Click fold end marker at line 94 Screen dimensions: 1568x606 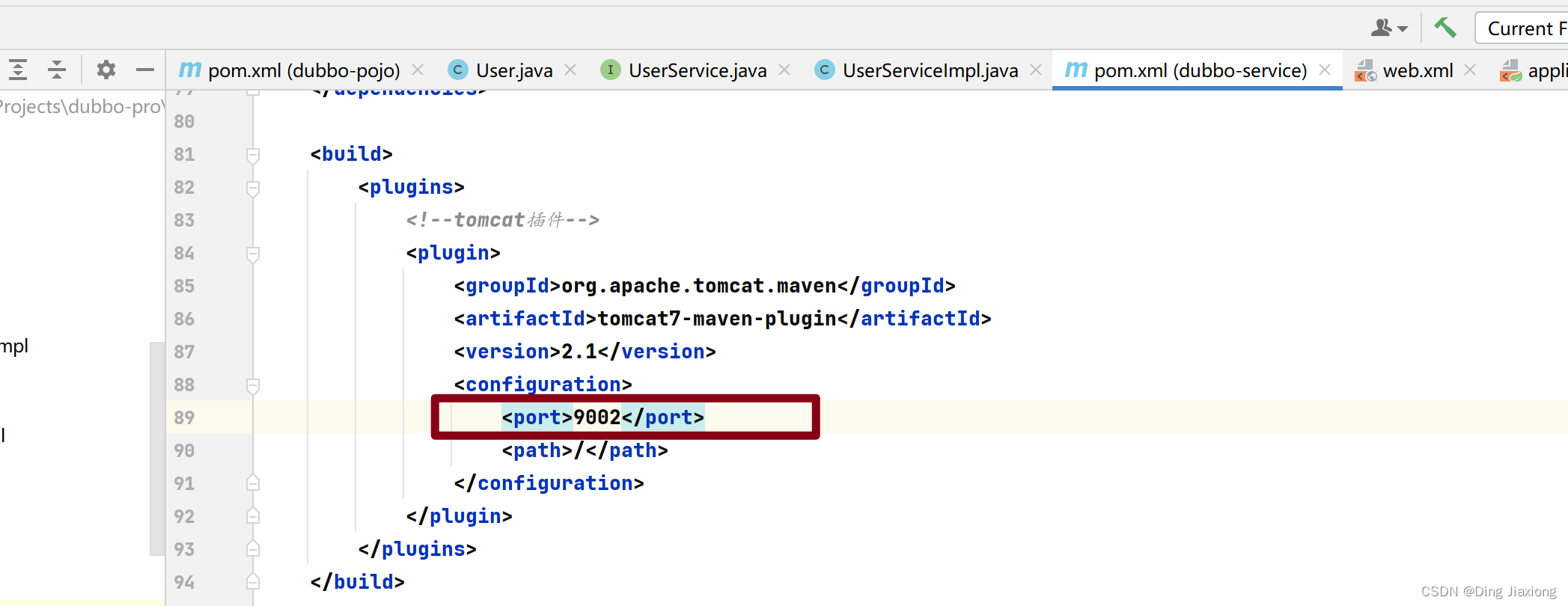coord(253,581)
